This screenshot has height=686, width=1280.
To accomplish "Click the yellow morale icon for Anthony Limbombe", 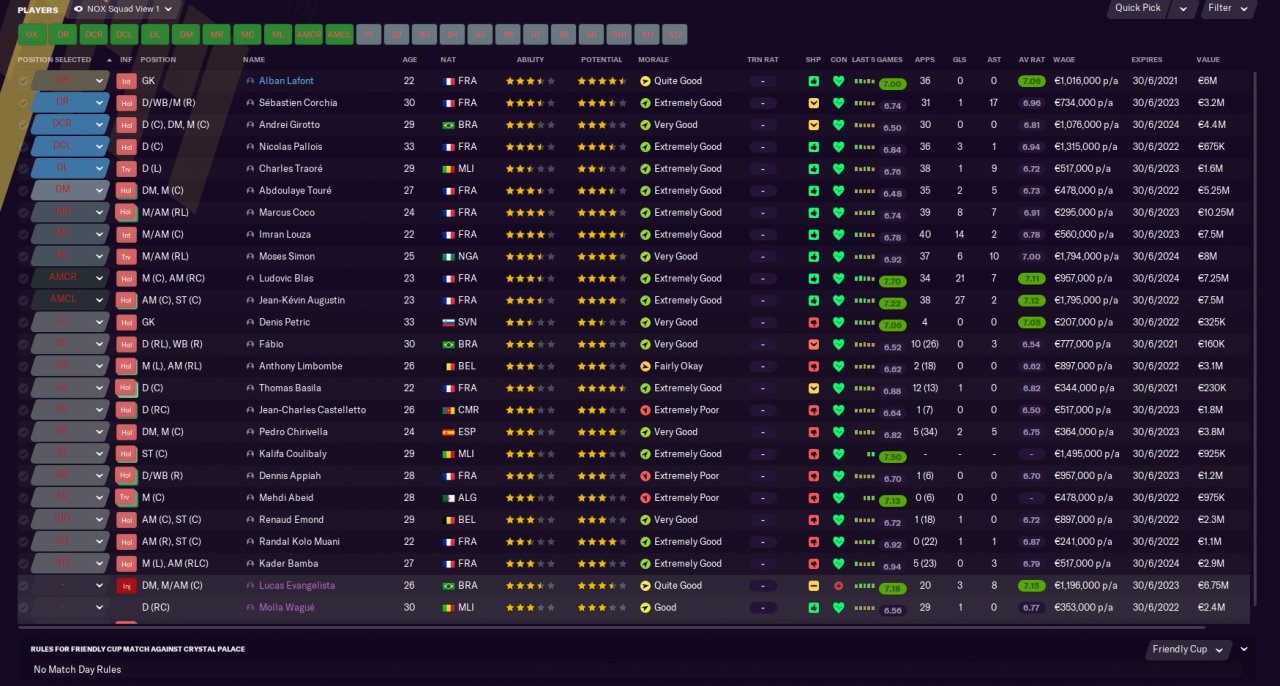I will (645, 366).
